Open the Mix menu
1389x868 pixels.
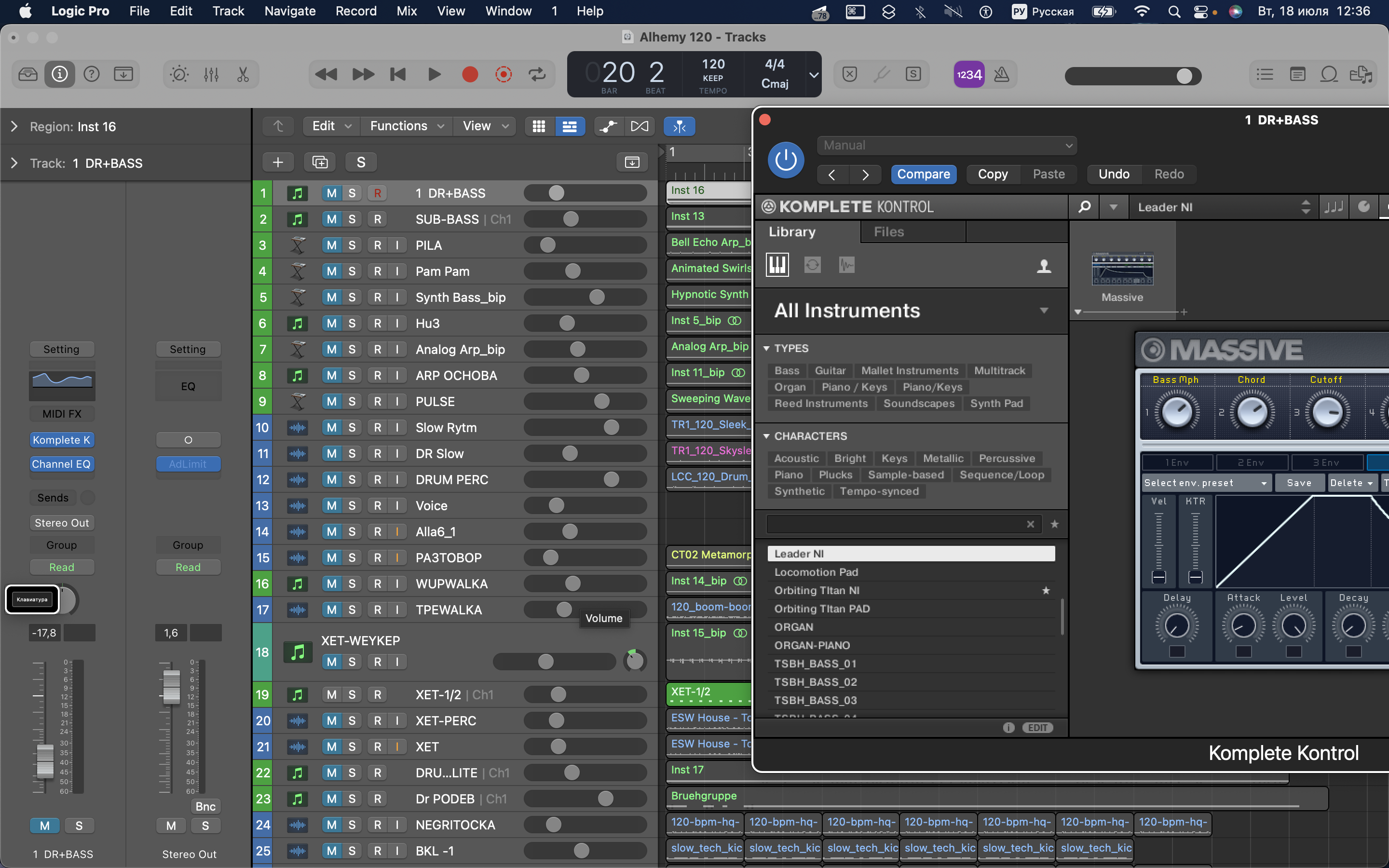407,11
